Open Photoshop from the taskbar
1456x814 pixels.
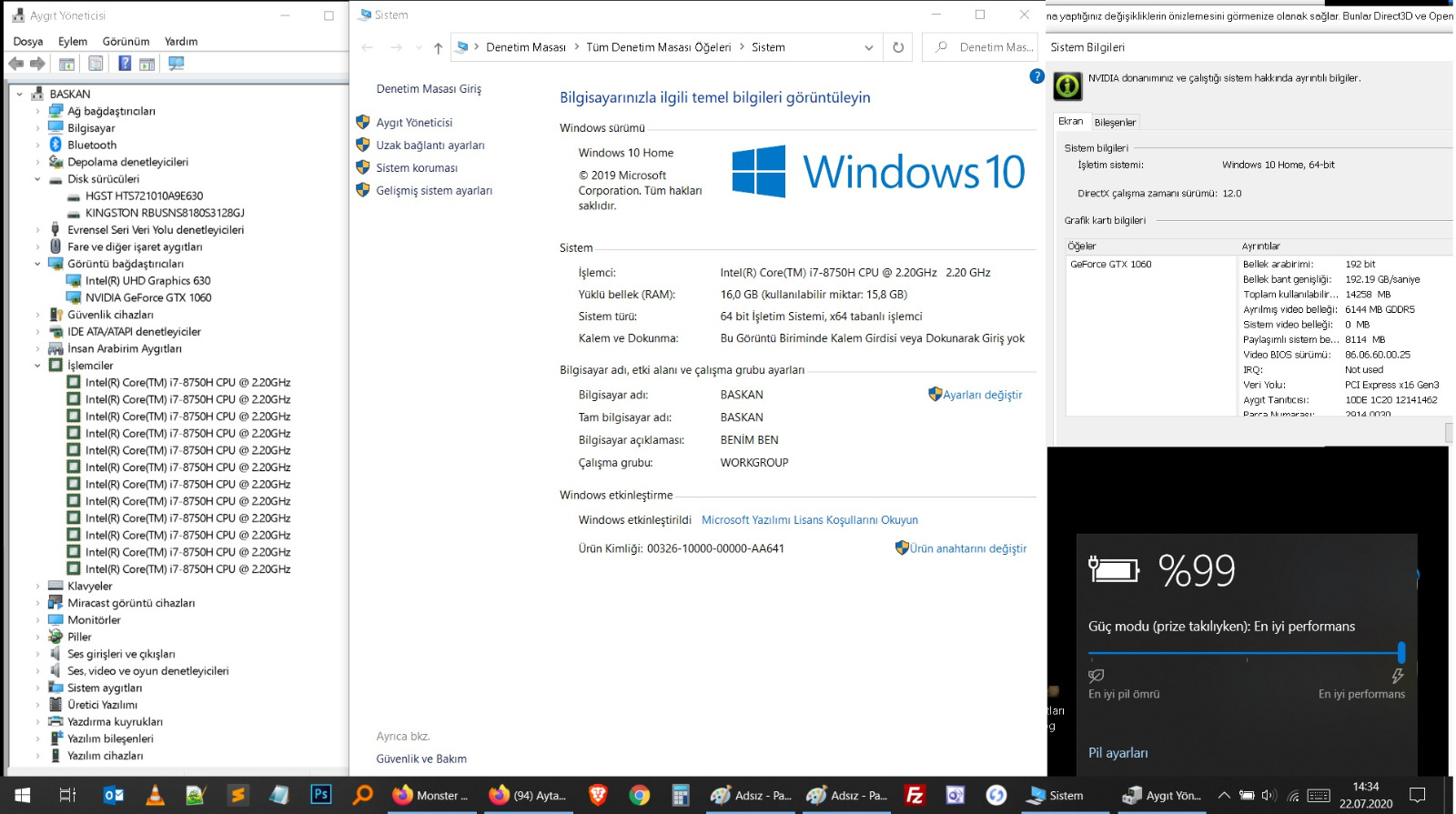(321, 795)
